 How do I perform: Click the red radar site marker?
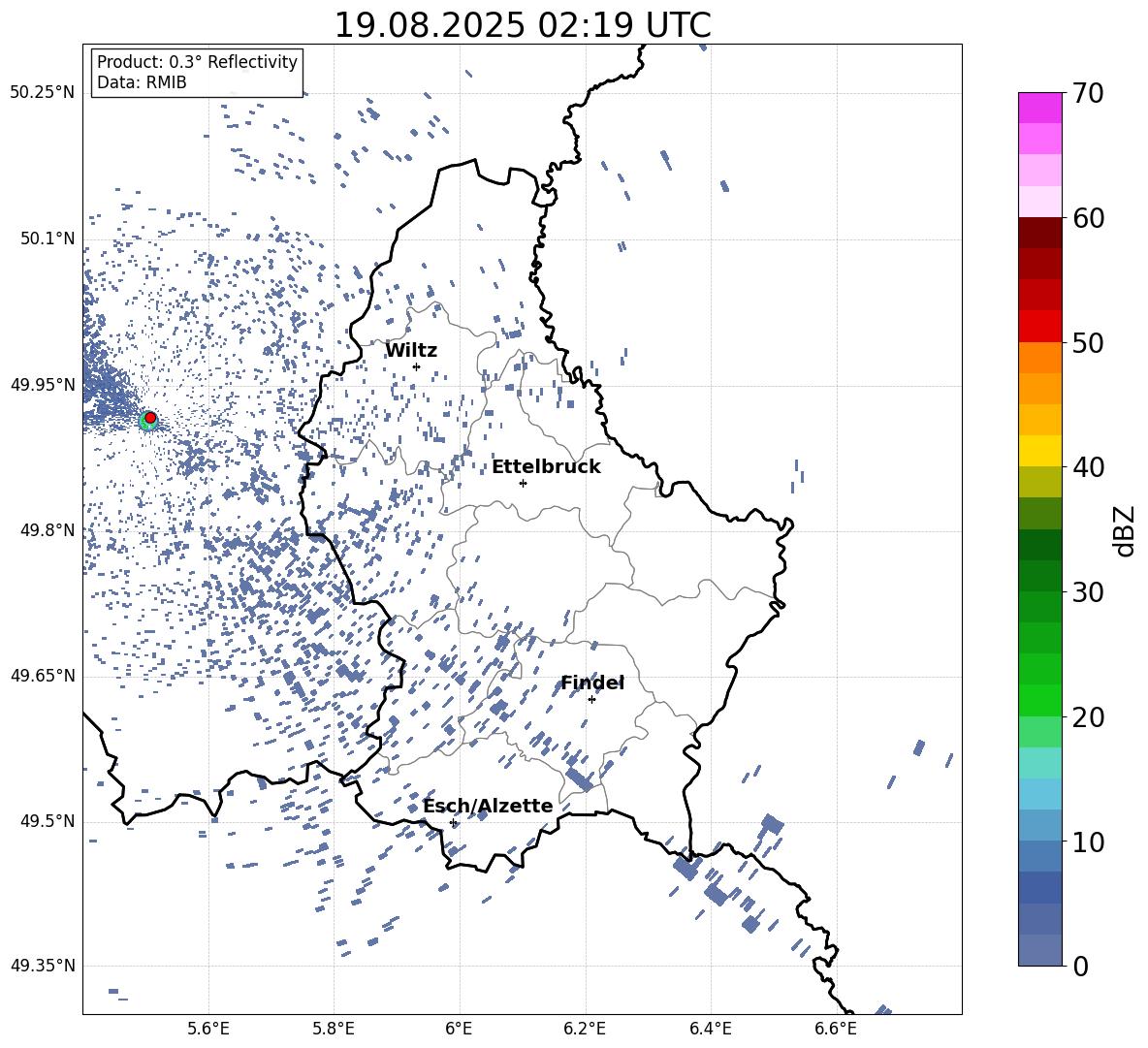pos(150,418)
